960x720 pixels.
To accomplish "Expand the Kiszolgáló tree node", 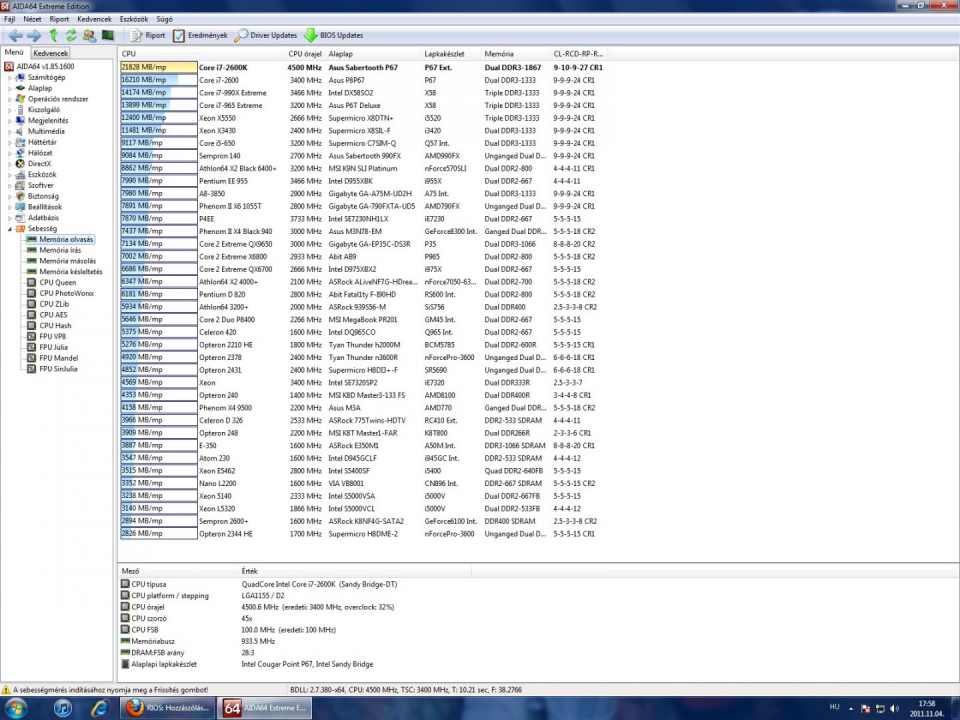I will point(10,110).
